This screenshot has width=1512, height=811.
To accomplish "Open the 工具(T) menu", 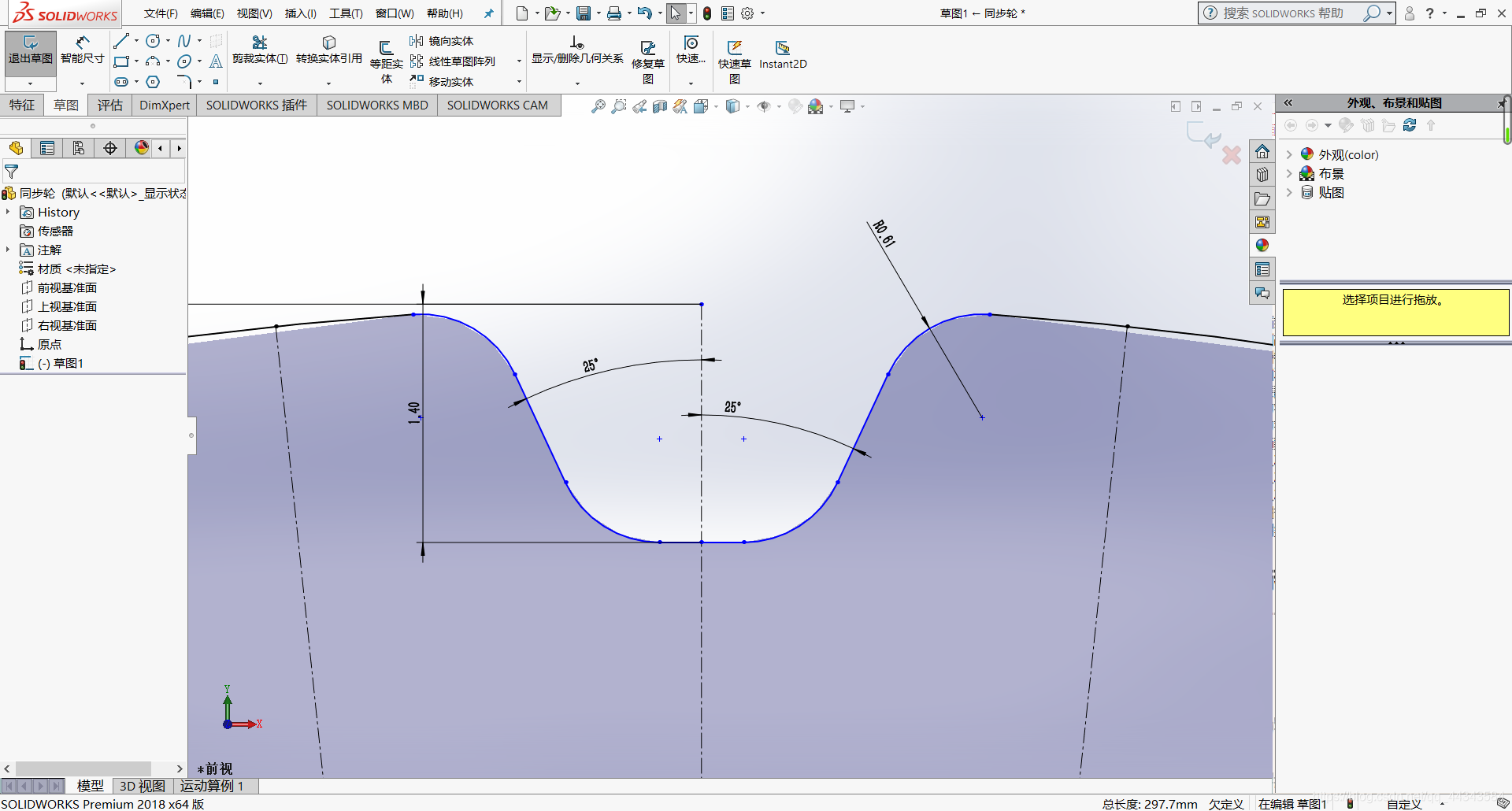I will point(346,13).
